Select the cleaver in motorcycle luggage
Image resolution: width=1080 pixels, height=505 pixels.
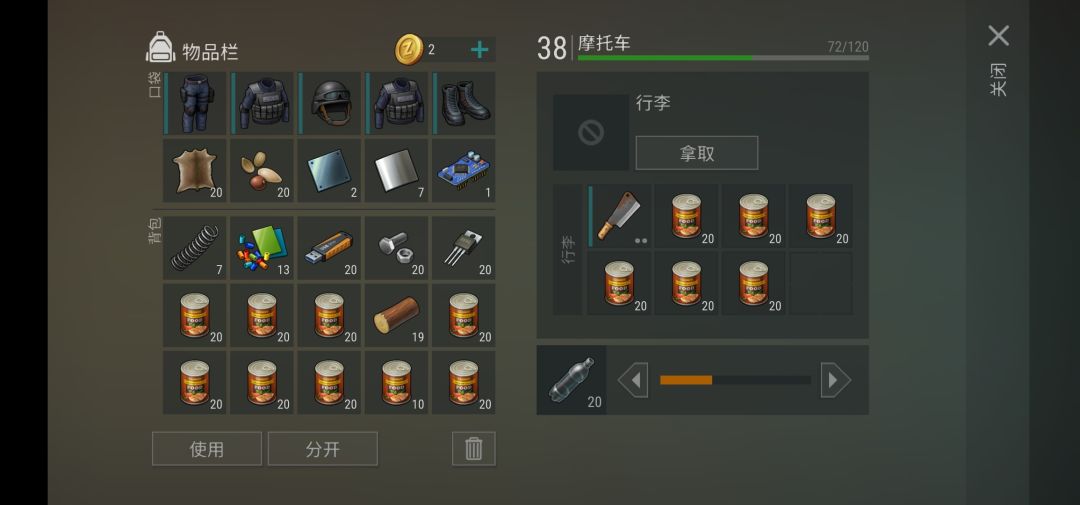[x=619, y=216]
